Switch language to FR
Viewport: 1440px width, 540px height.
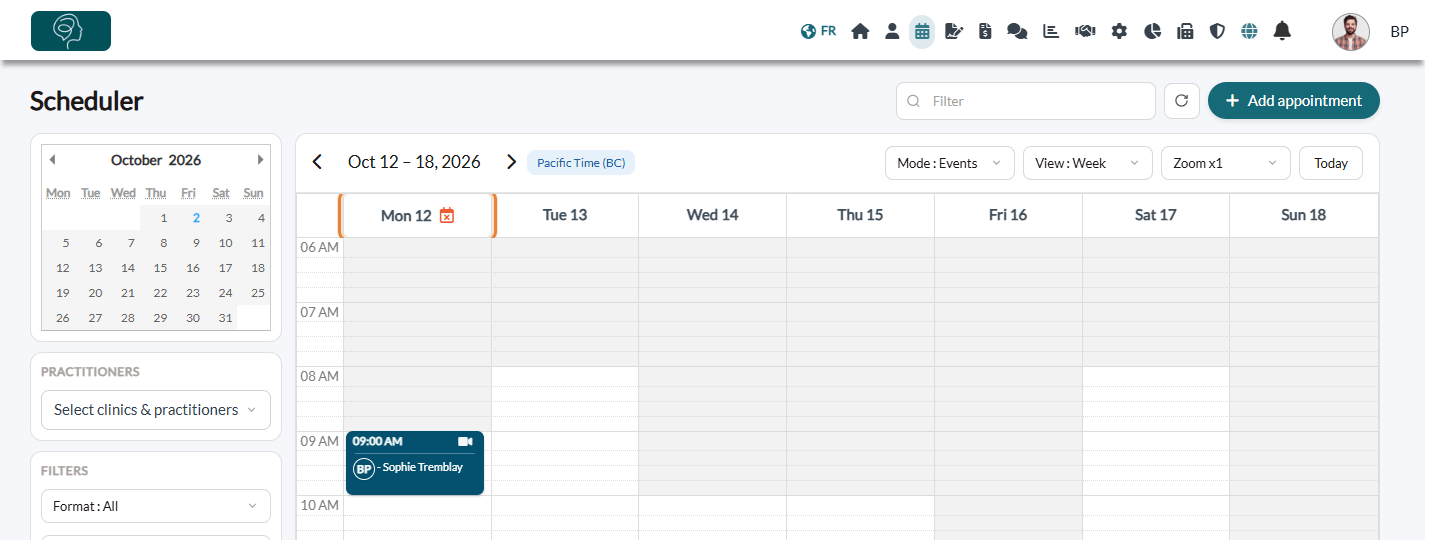point(818,31)
